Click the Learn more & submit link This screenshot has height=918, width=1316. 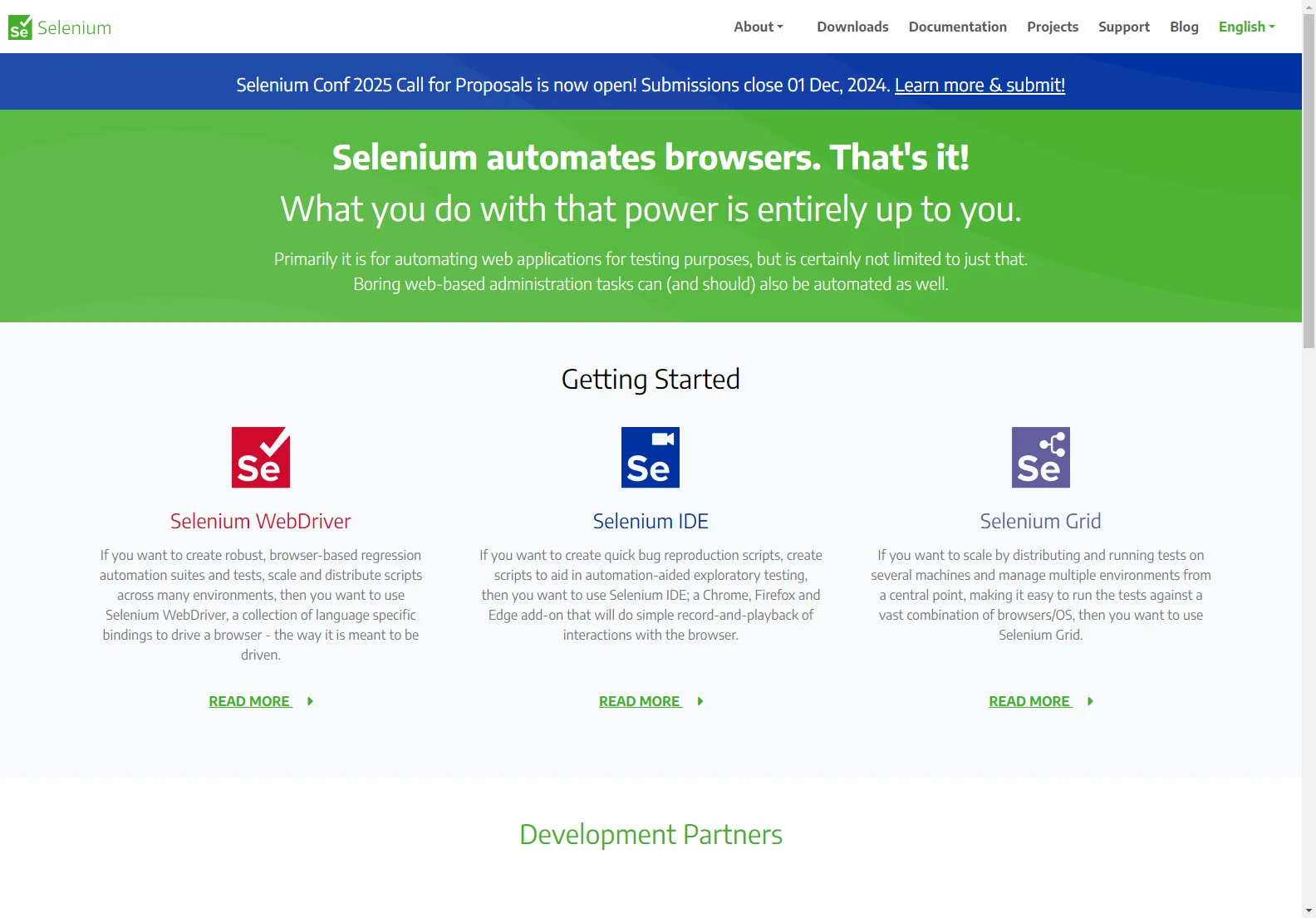point(980,85)
